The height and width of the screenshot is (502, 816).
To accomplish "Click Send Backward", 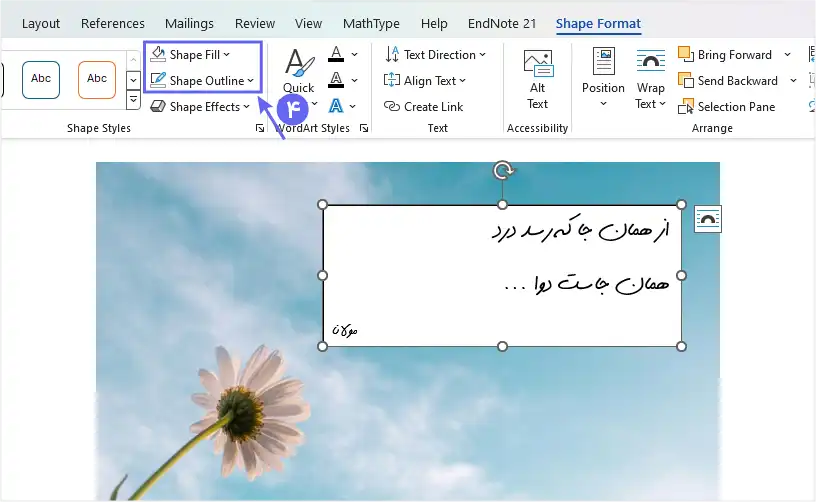I will 729,81.
